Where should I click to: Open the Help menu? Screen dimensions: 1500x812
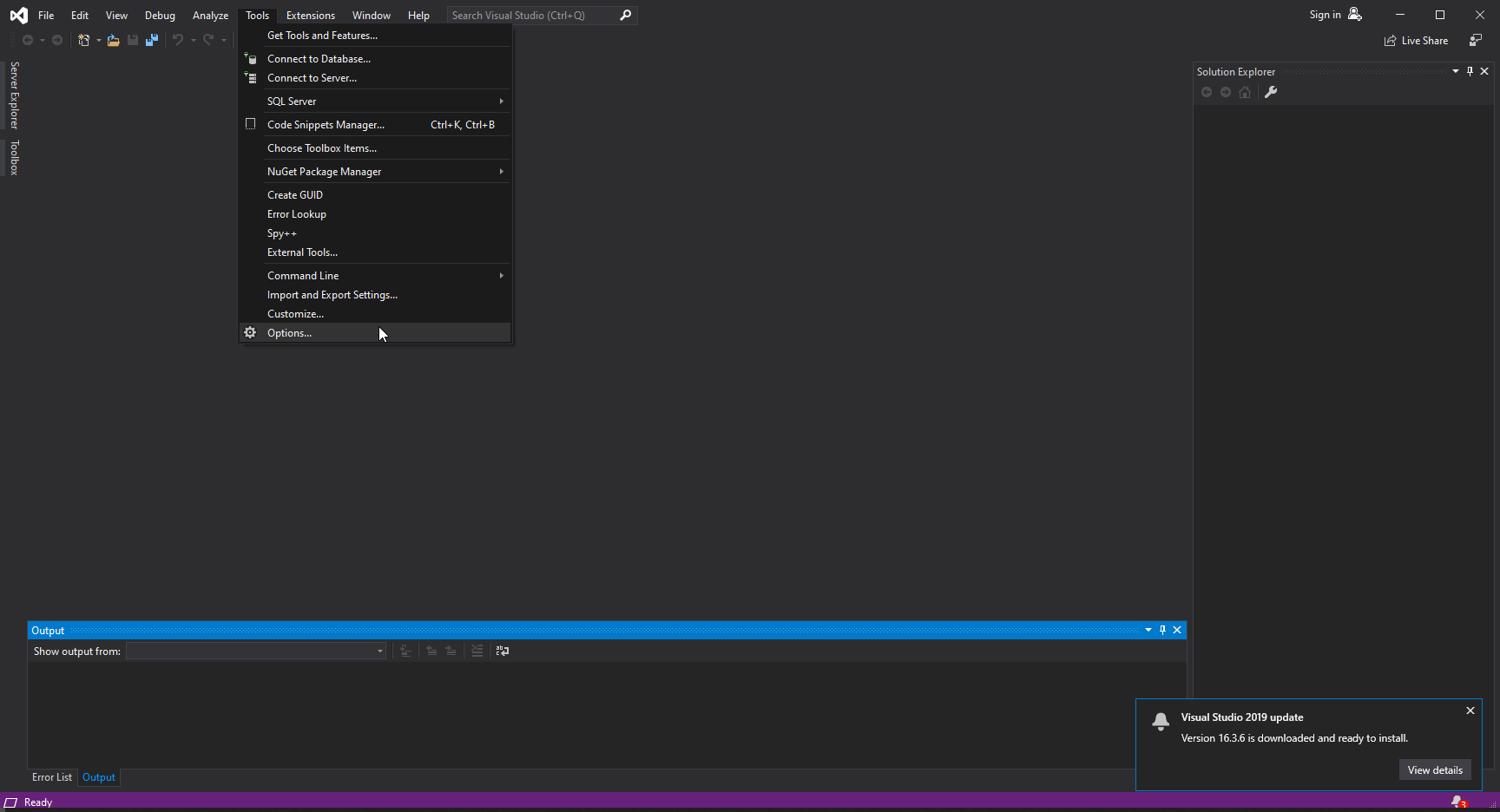click(x=418, y=16)
